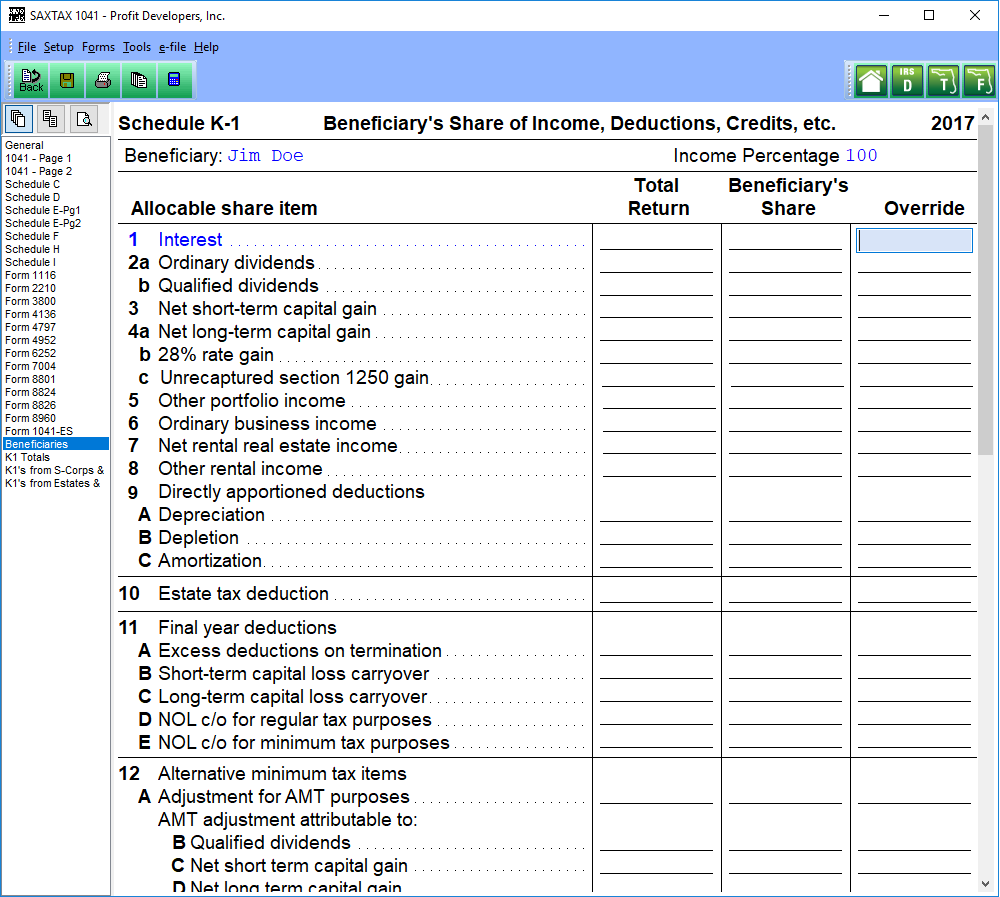1000x897 pixels.
Task: Select Beneficiaries in forms list
Action: click(x=56, y=444)
